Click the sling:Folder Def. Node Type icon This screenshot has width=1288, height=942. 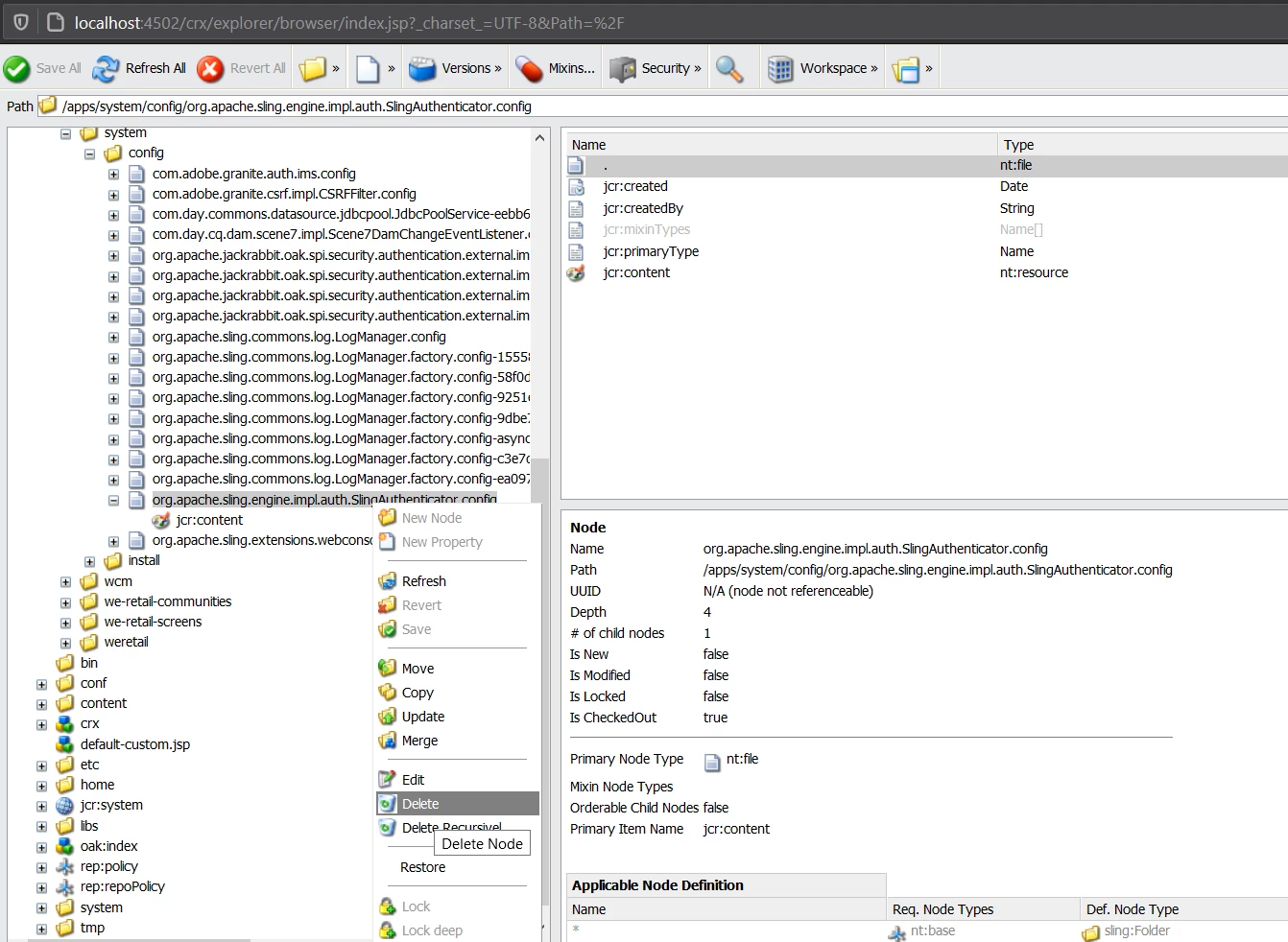click(x=1091, y=932)
